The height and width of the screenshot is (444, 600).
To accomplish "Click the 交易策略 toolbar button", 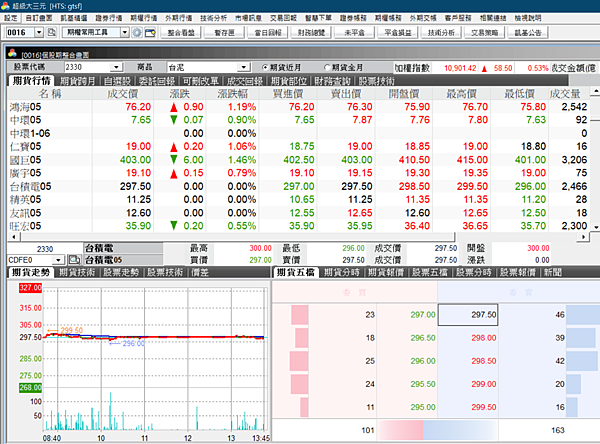I will pos(484,33).
